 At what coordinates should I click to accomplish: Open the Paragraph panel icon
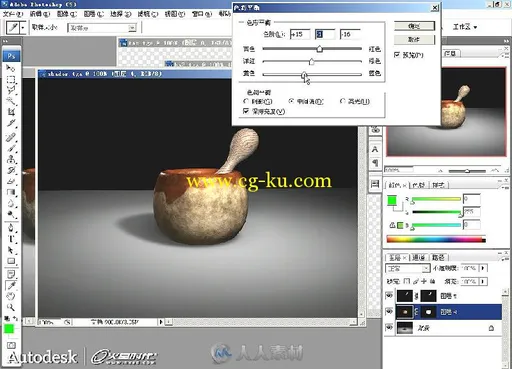(x=375, y=163)
